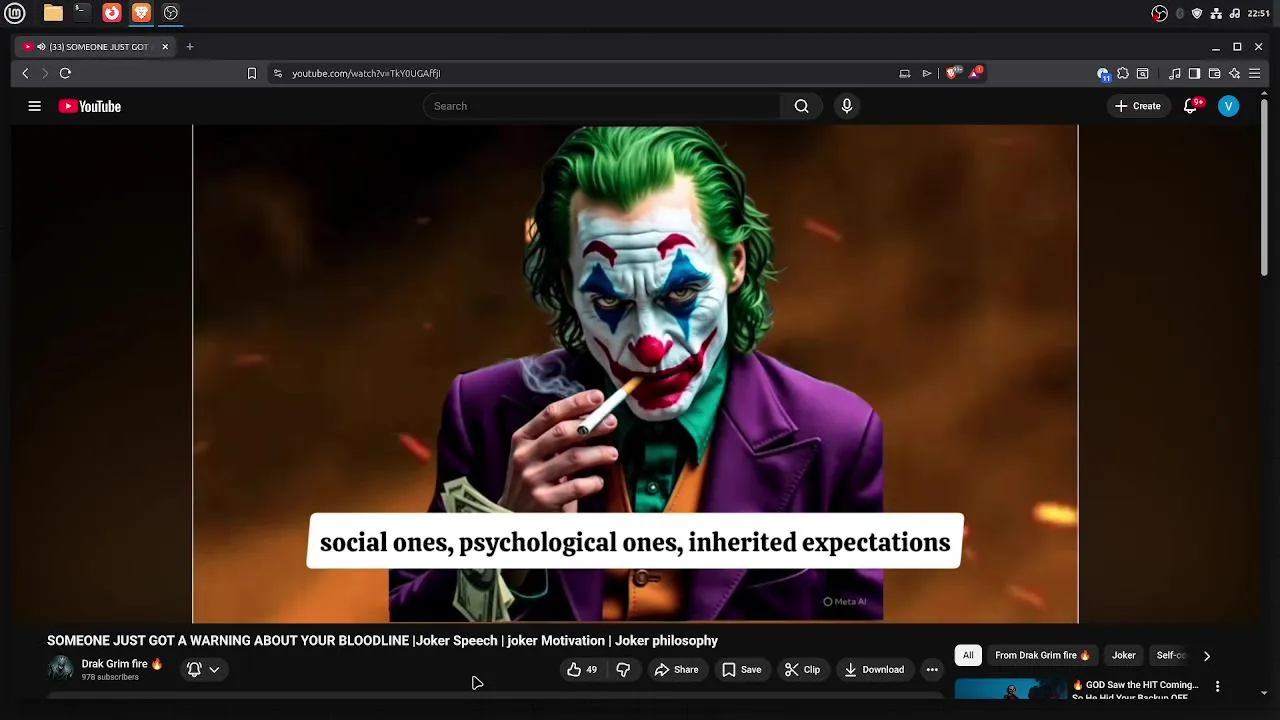Open Drak Grim fire channel avatar
The image size is (1280, 720).
coord(61,669)
